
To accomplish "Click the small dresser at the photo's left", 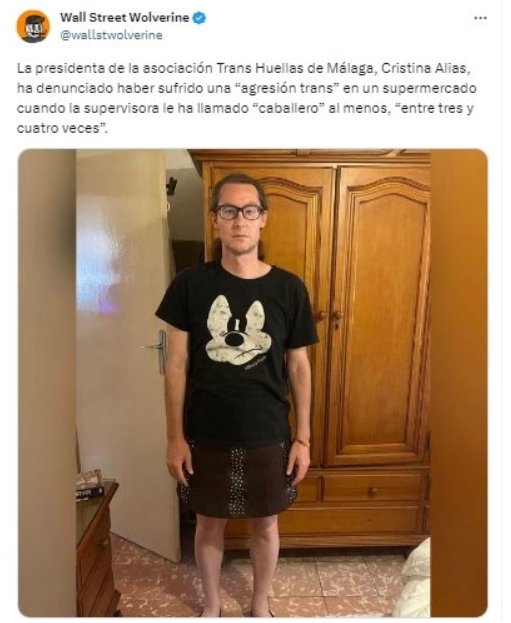I will 97,550.
